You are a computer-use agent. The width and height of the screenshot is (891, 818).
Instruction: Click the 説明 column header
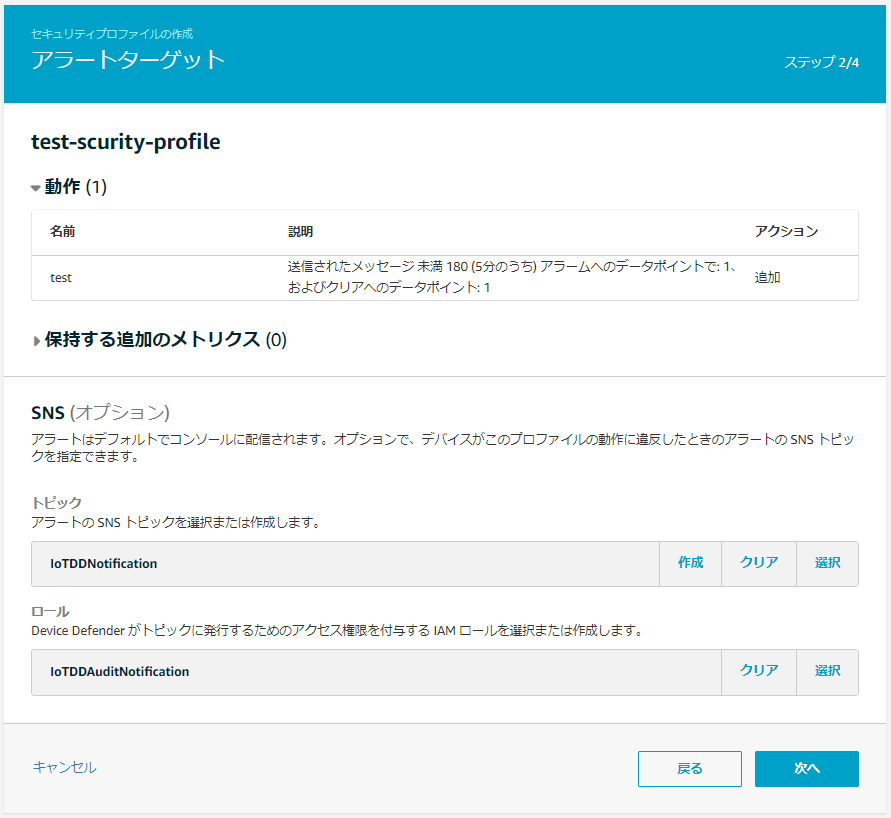(x=300, y=231)
